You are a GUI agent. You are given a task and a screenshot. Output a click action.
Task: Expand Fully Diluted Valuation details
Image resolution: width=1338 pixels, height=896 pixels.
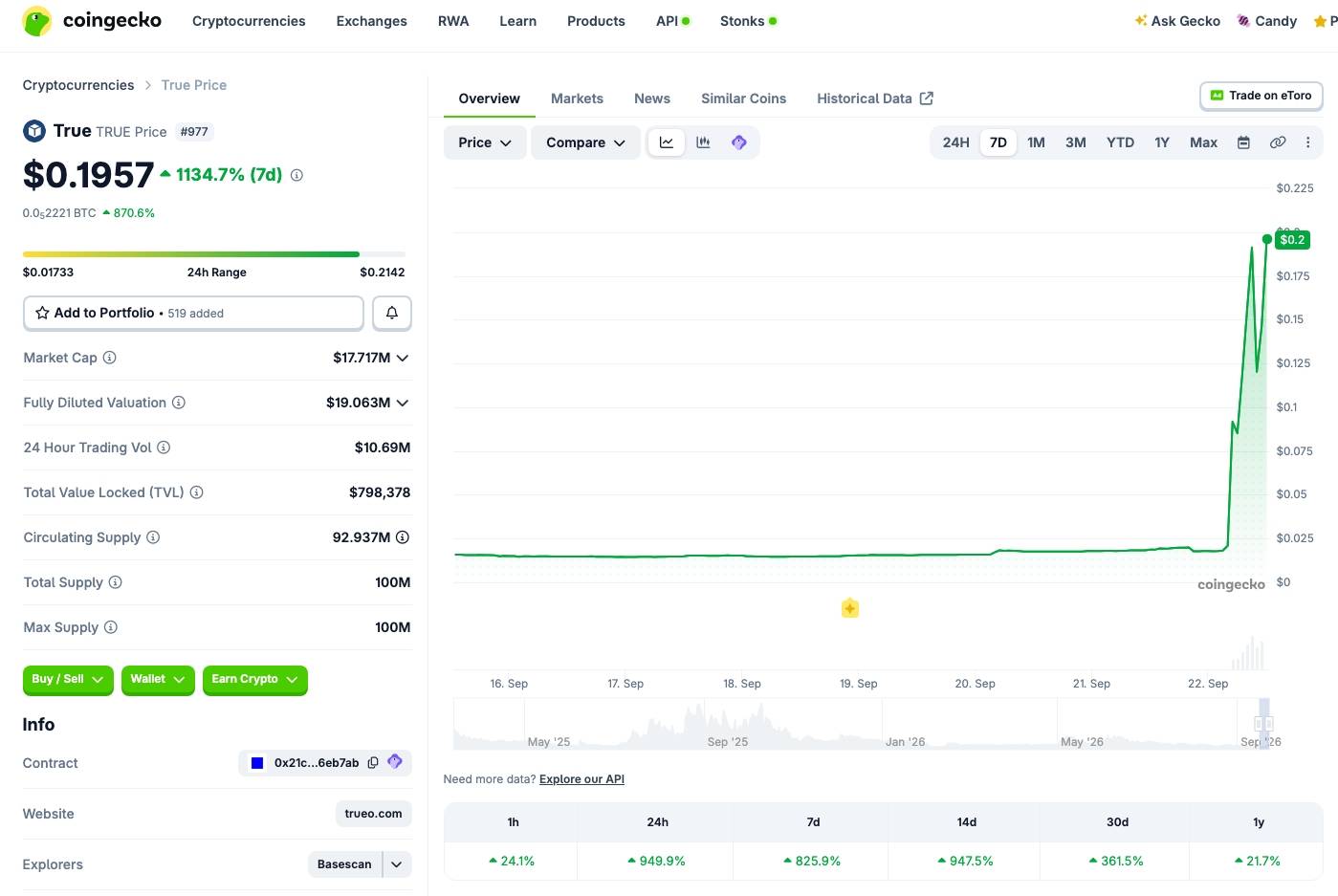pos(403,403)
